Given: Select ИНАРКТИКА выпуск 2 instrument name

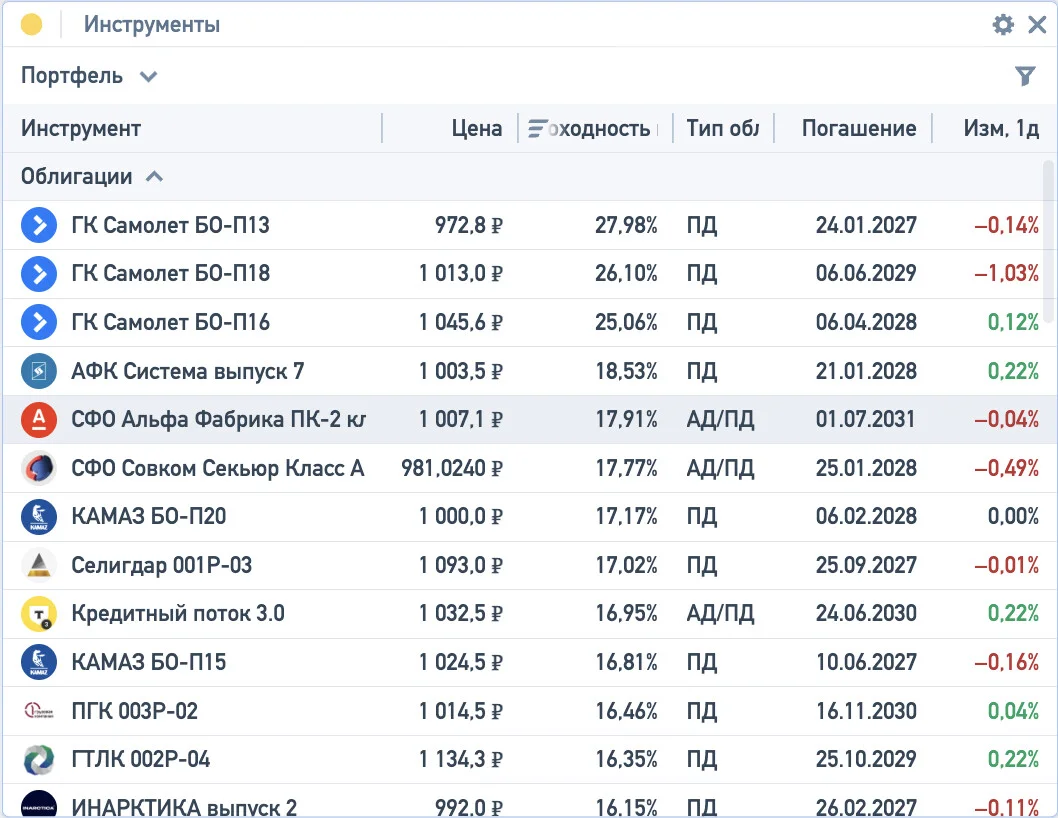Looking at the screenshot, I should click(184, 807).
